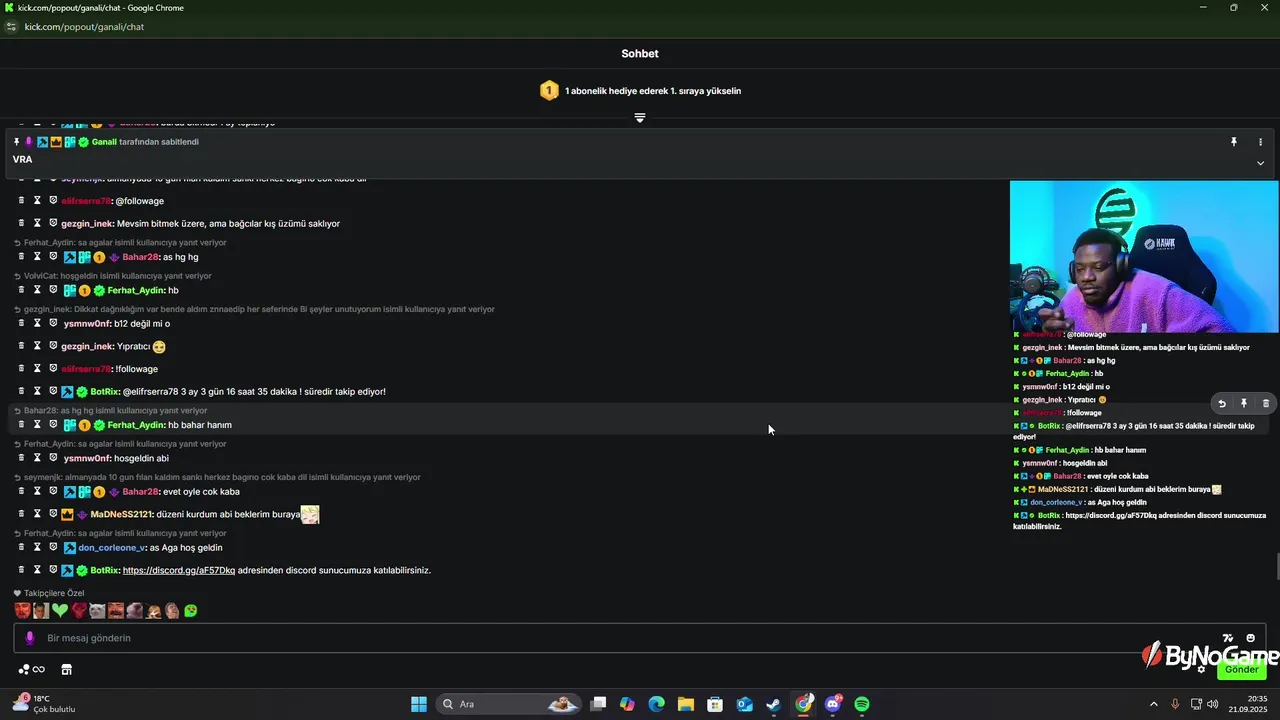Image resolution: width=1280 pixels, height=720 pixels.
Task: Insert the green heart follower emote
Action: 60,610
